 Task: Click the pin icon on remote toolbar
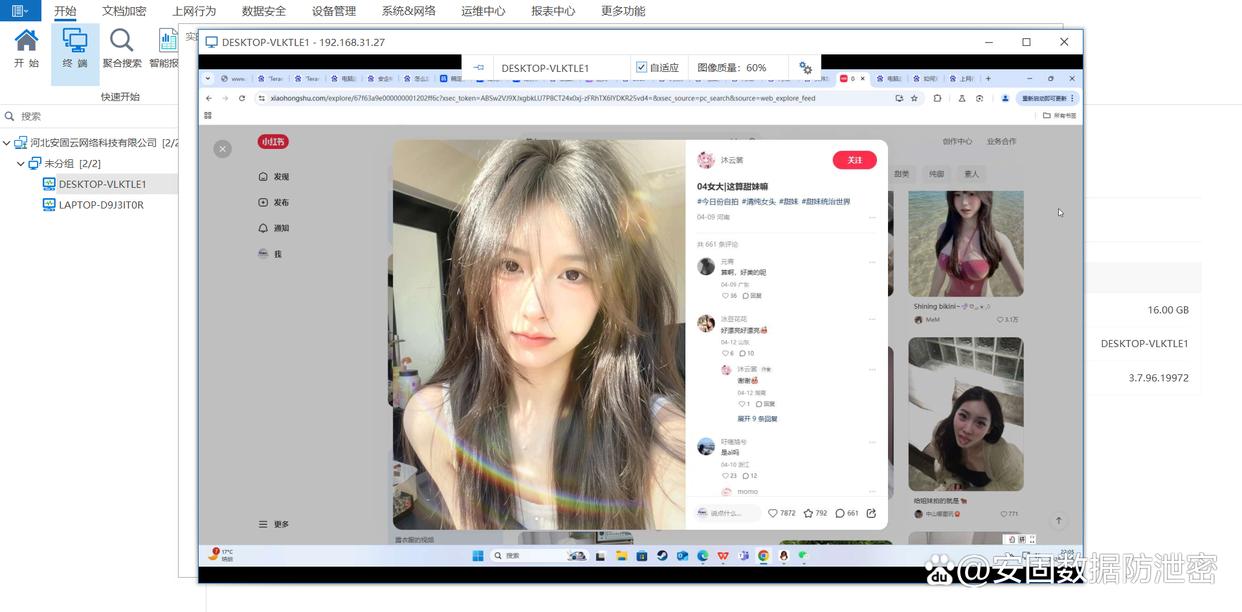[479, 68]
